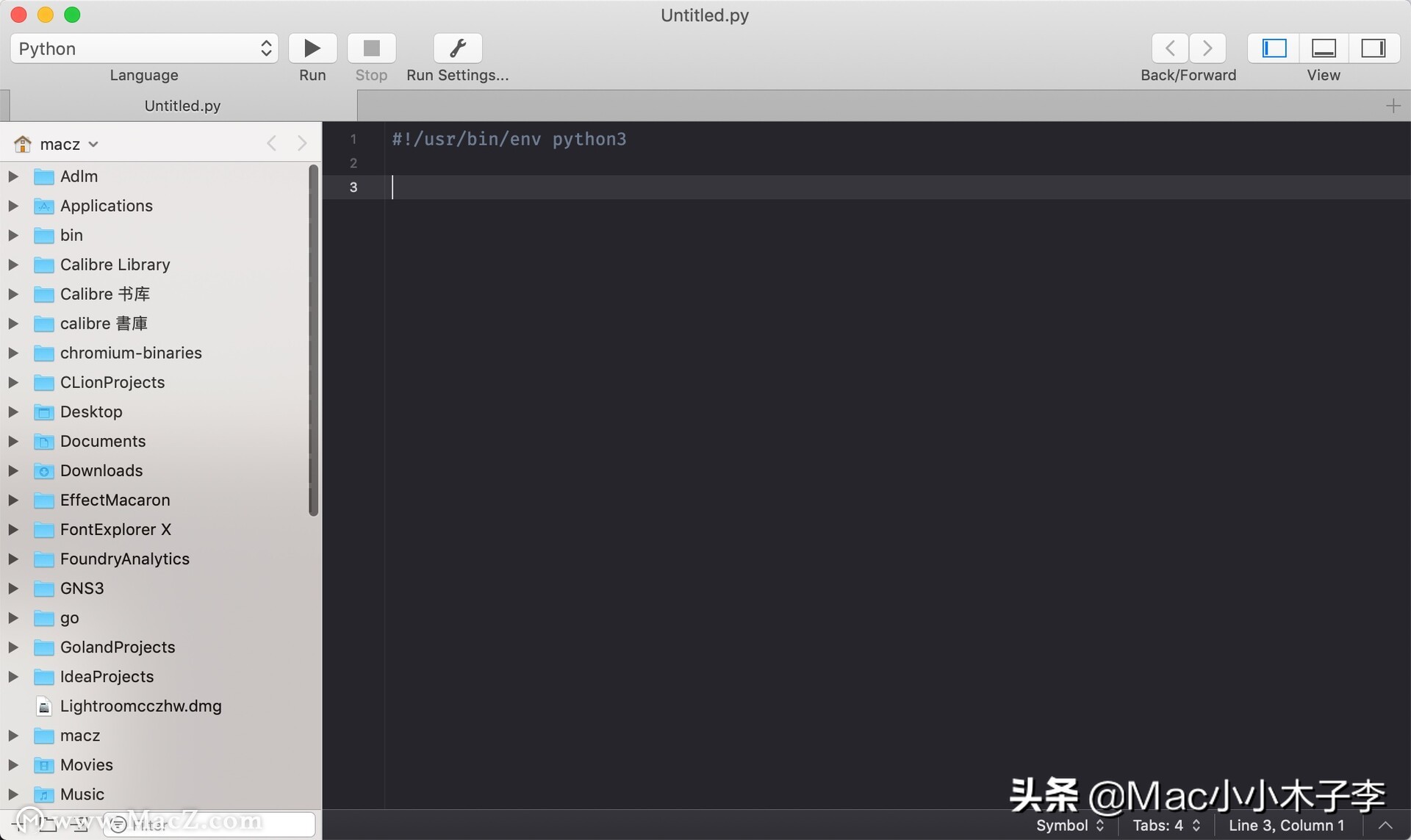Toggle the right sidebar view

tap(1374, 49)
